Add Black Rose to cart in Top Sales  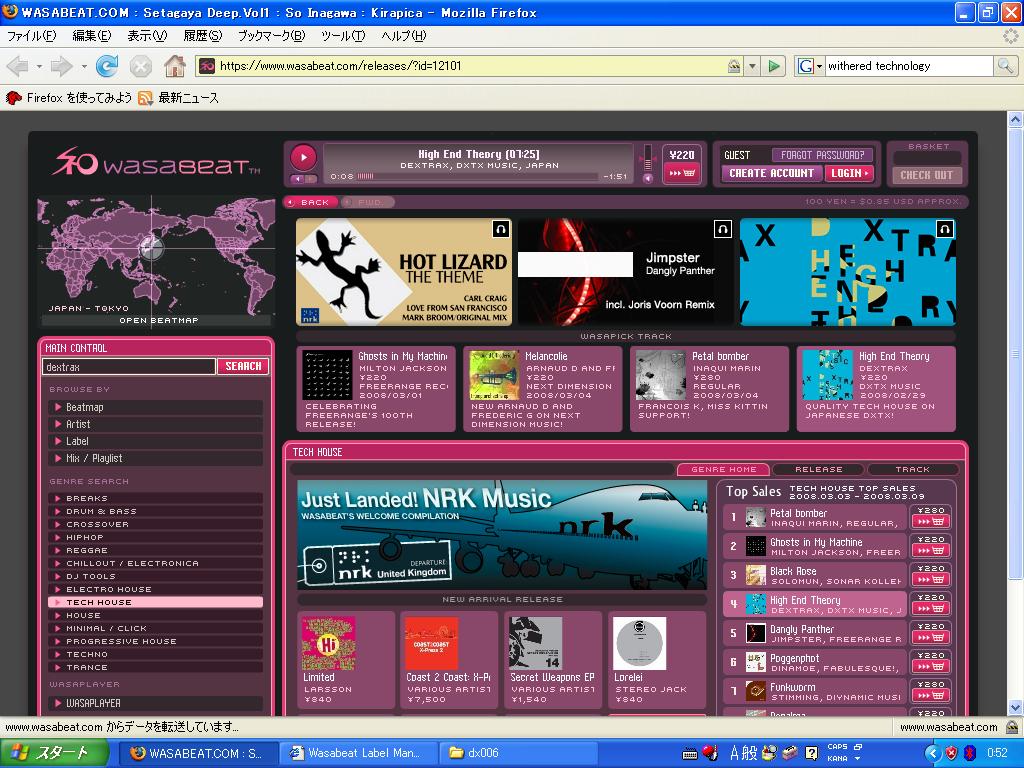(931, 580)
